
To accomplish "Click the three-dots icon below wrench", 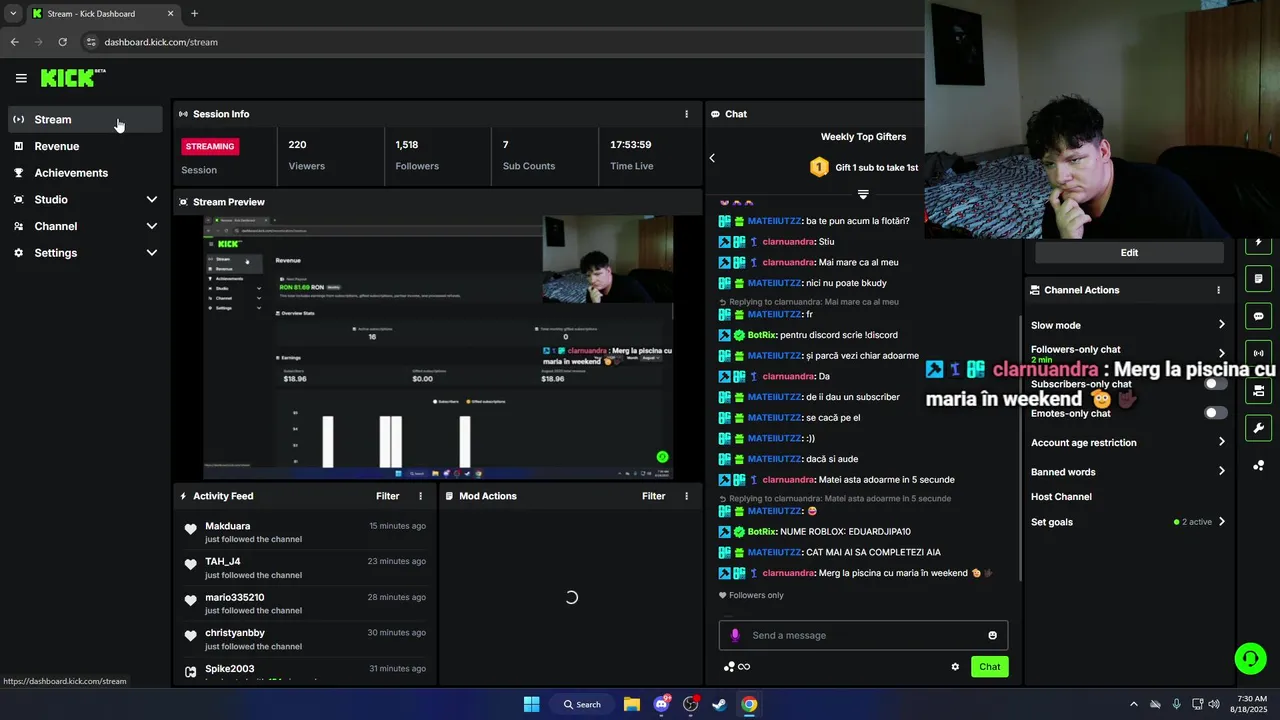I will (1258, 466).
